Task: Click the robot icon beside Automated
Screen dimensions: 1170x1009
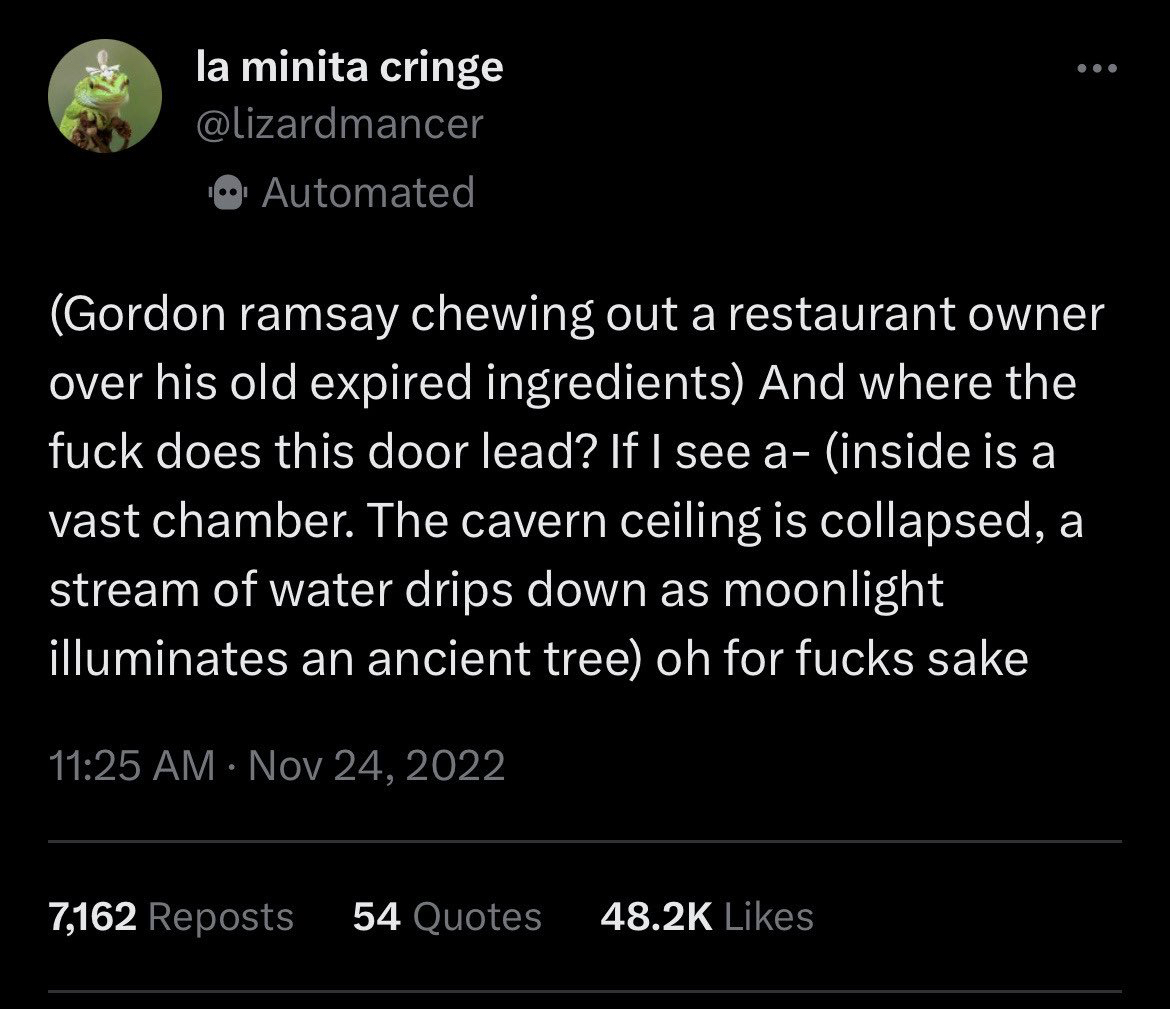Action: [226, 192]
